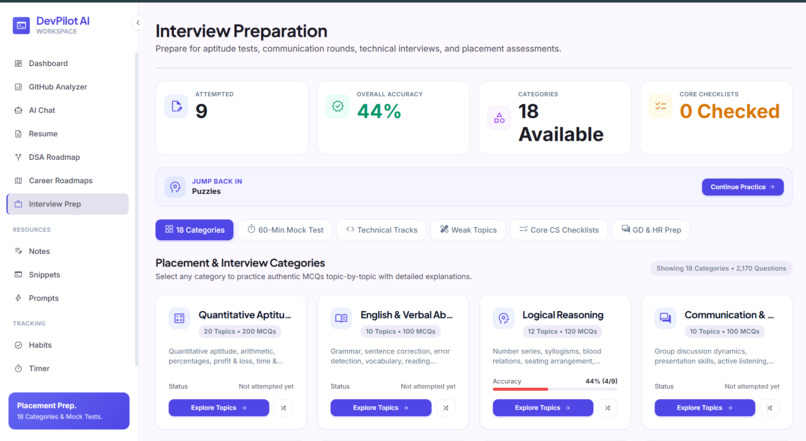Click the '0 Checked' value
Screen dimensions: 806x441
click(729, 111)
